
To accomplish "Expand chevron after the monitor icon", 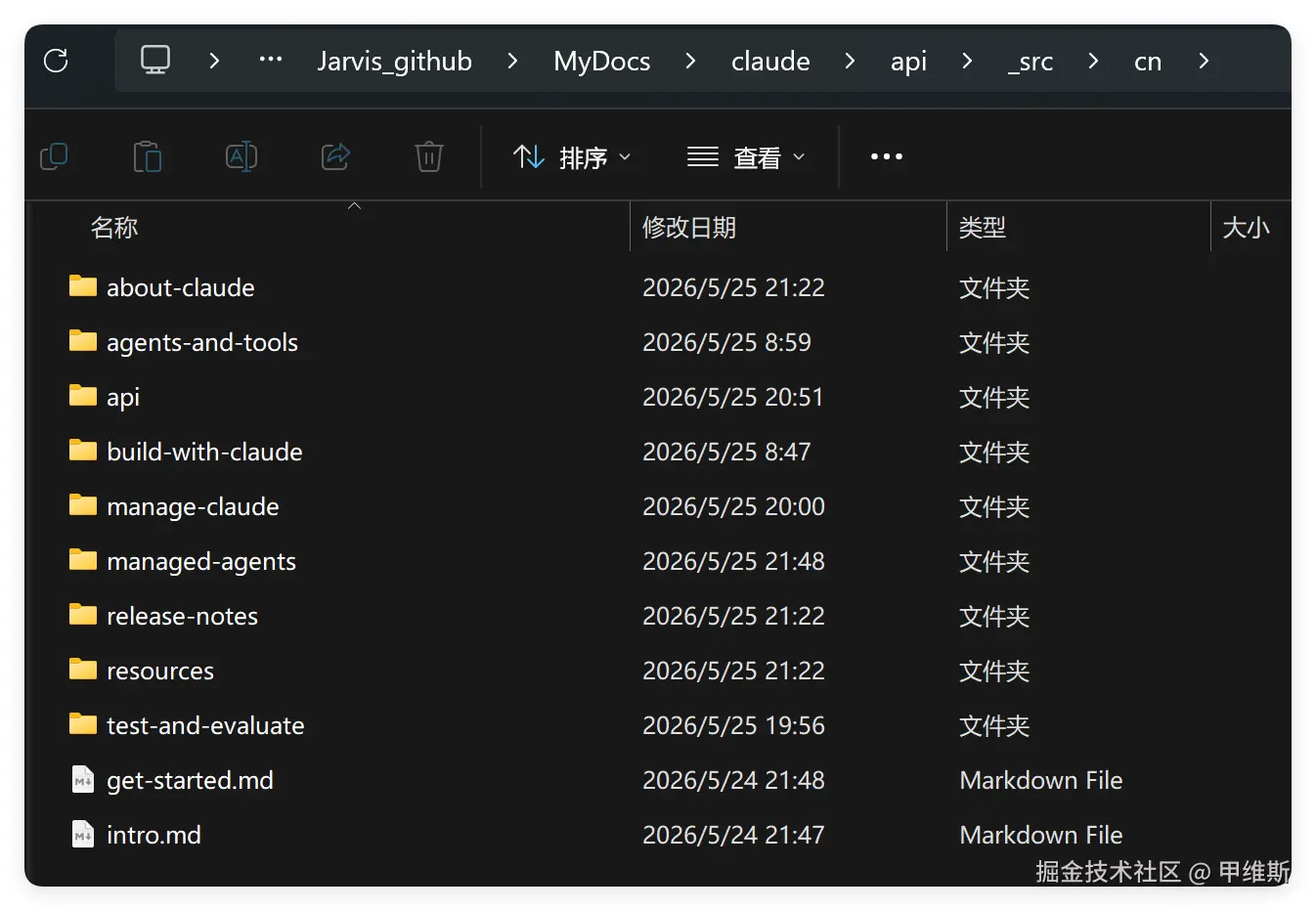I will coord(214,61).
